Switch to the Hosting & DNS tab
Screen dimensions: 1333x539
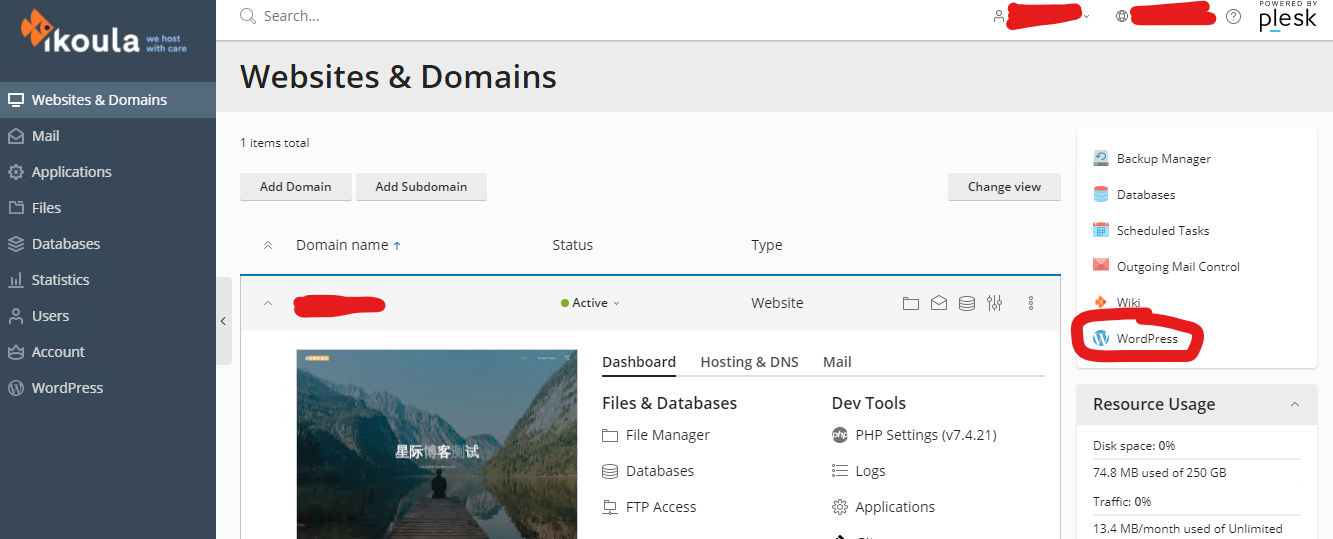coord(749,362)
